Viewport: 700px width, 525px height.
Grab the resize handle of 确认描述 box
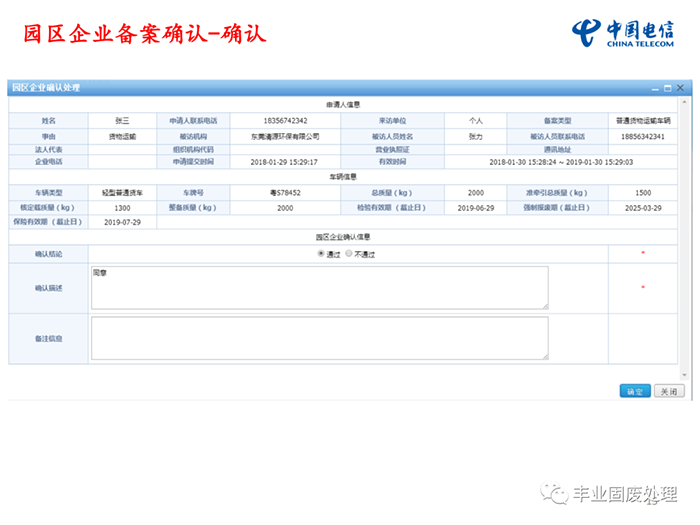[545, 306]
